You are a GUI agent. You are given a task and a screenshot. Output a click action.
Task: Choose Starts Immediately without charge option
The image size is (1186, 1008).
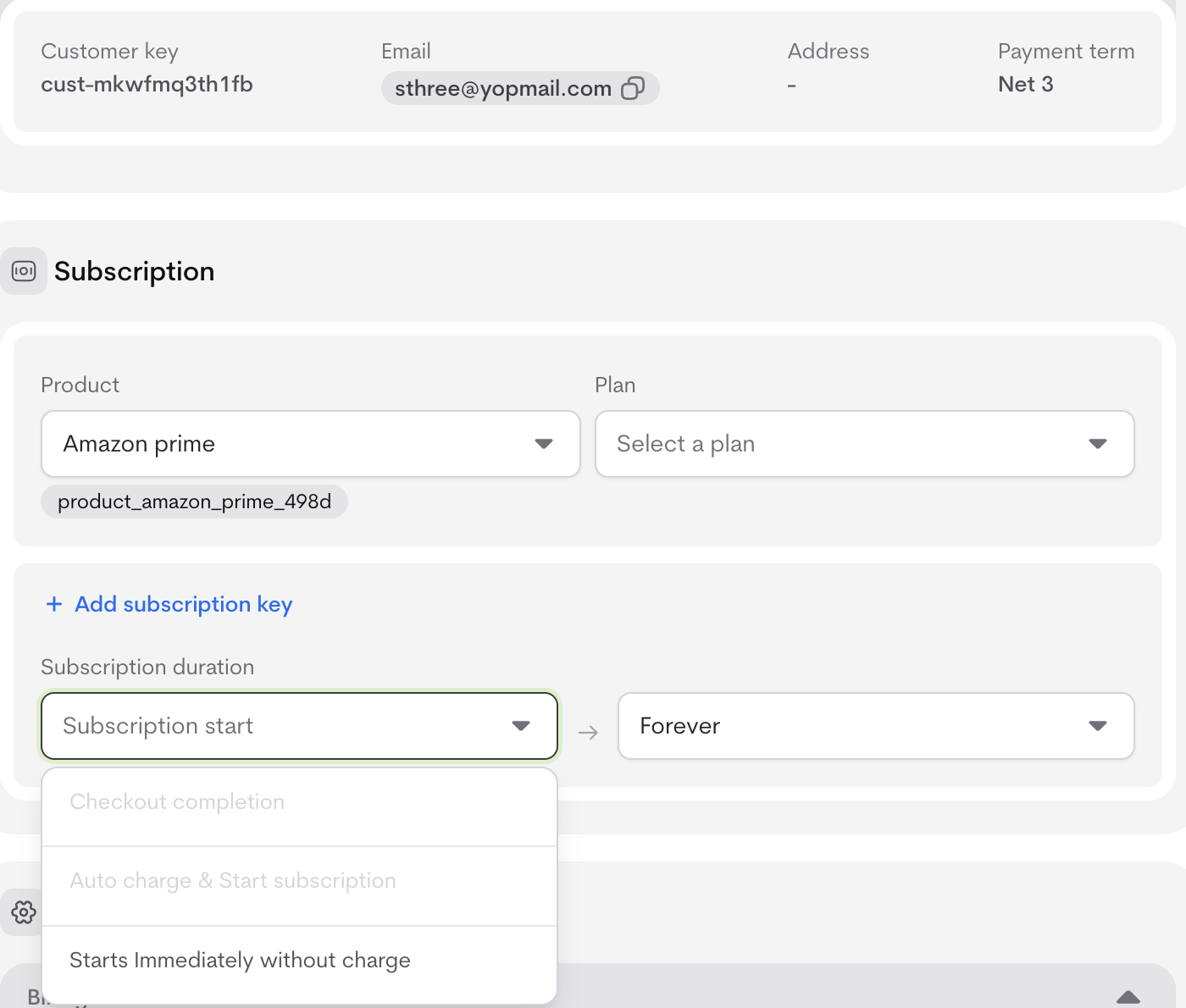point(240,961)
